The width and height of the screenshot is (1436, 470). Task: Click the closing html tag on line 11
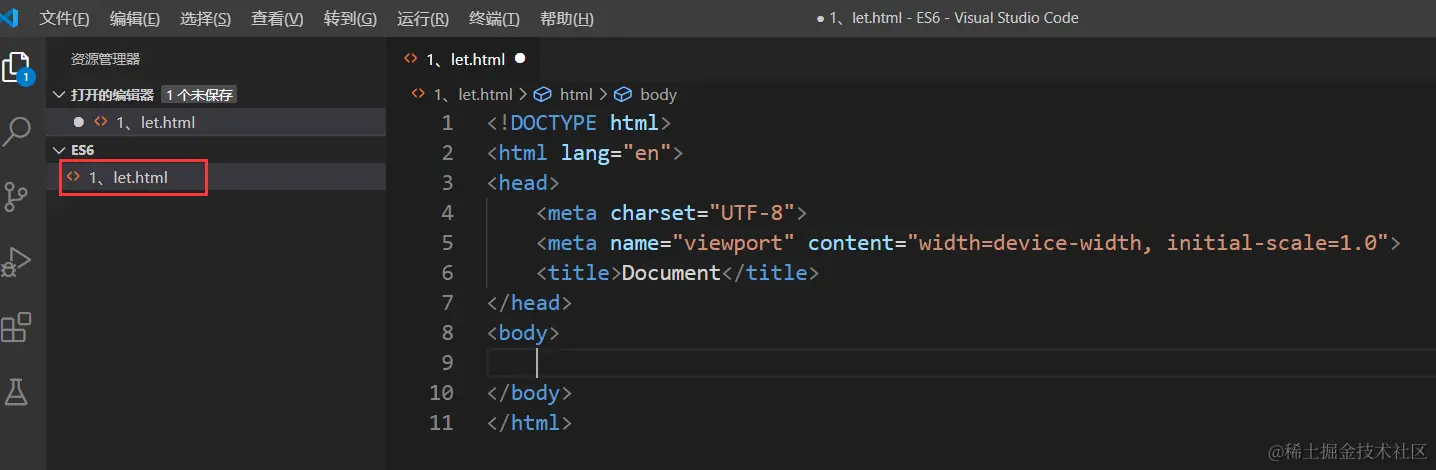[529, 423]
